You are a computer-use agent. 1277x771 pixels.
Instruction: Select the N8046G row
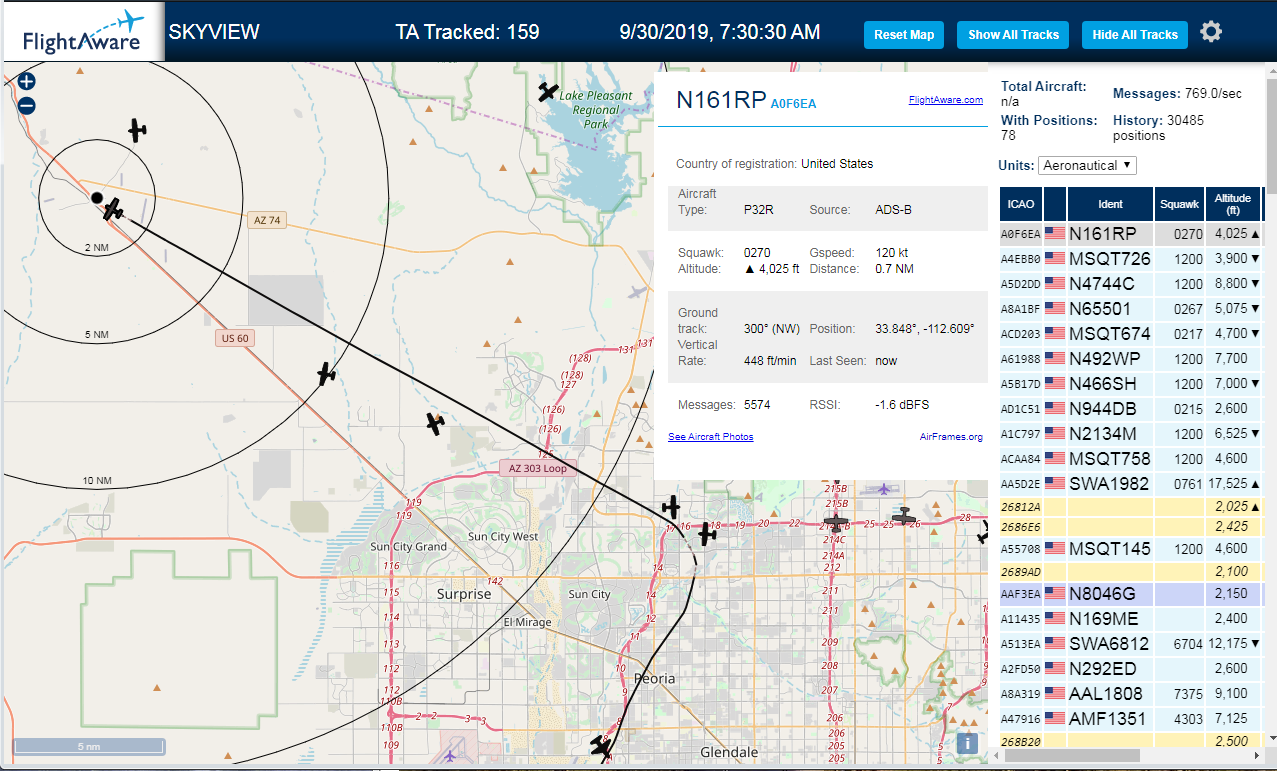click(x=1131, y=594)
